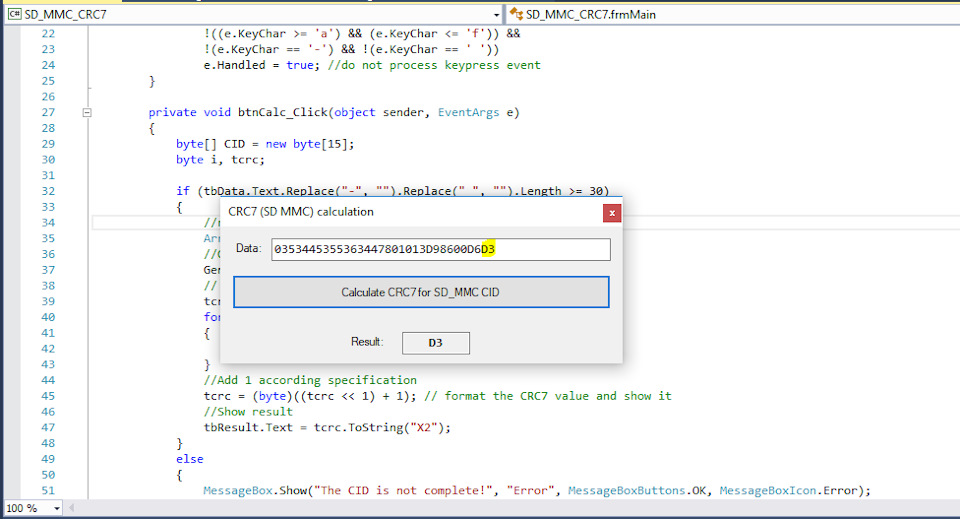Click 'btnCalc_Click' method name in code
This screenshot has width=960, height=519.
283,113
